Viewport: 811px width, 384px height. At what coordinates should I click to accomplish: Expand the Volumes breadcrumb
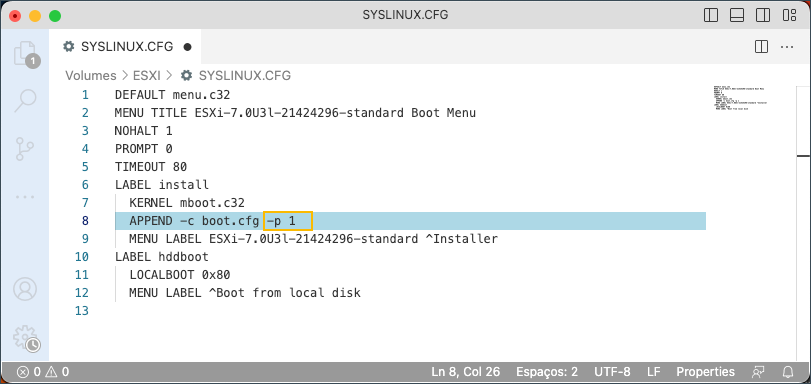coord(91,76)
